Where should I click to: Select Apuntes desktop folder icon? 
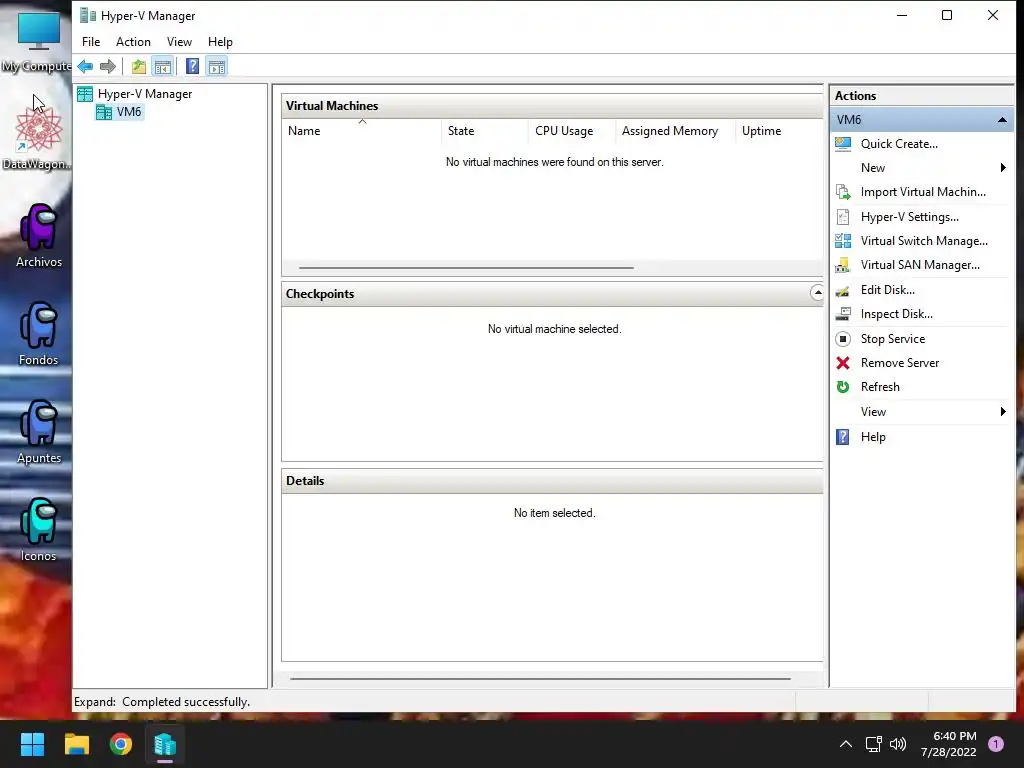pyautogui.click(x=39, y=431)
